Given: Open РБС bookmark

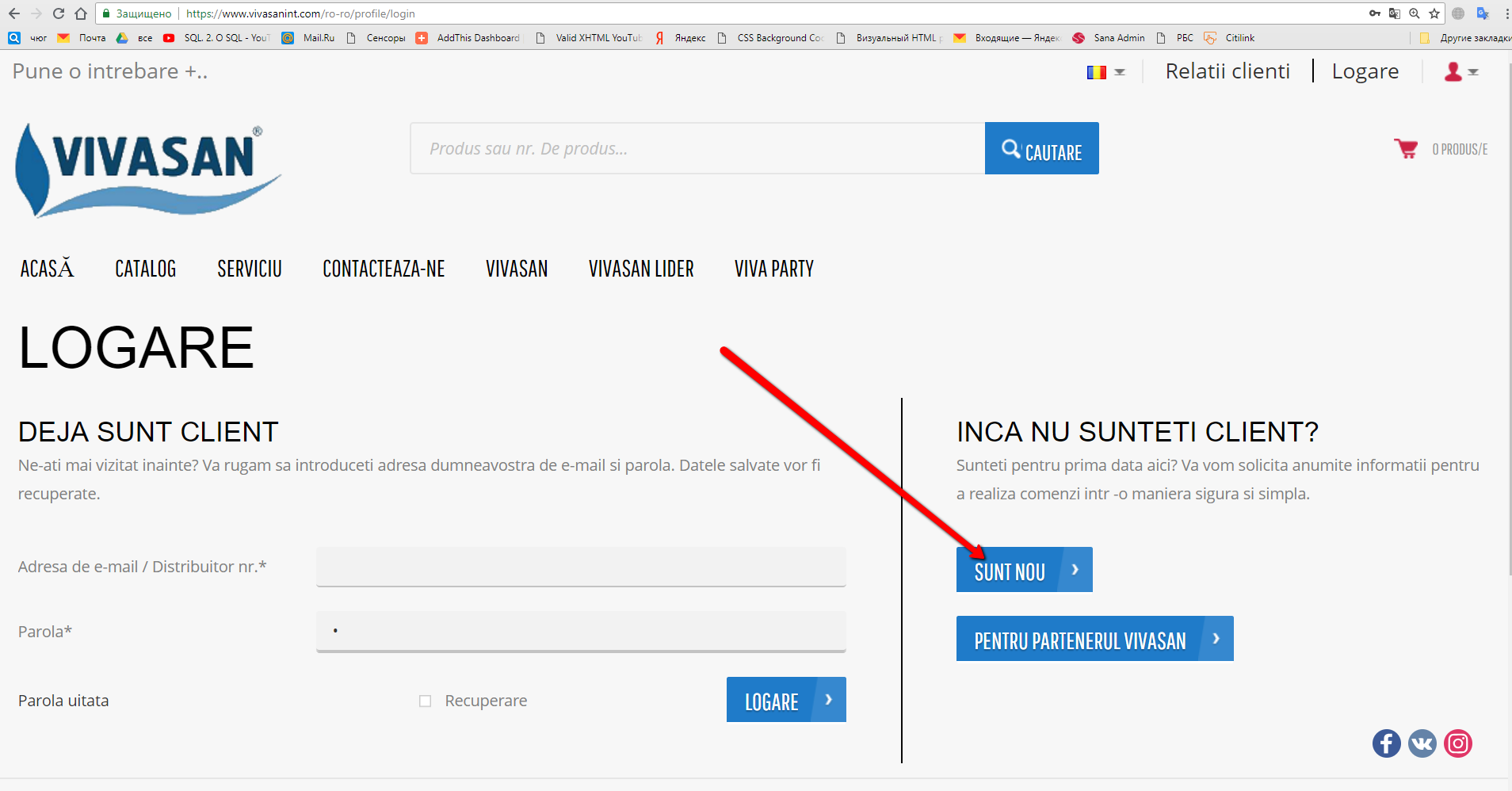Looking at the screenshot, I should pos(1174,37).
